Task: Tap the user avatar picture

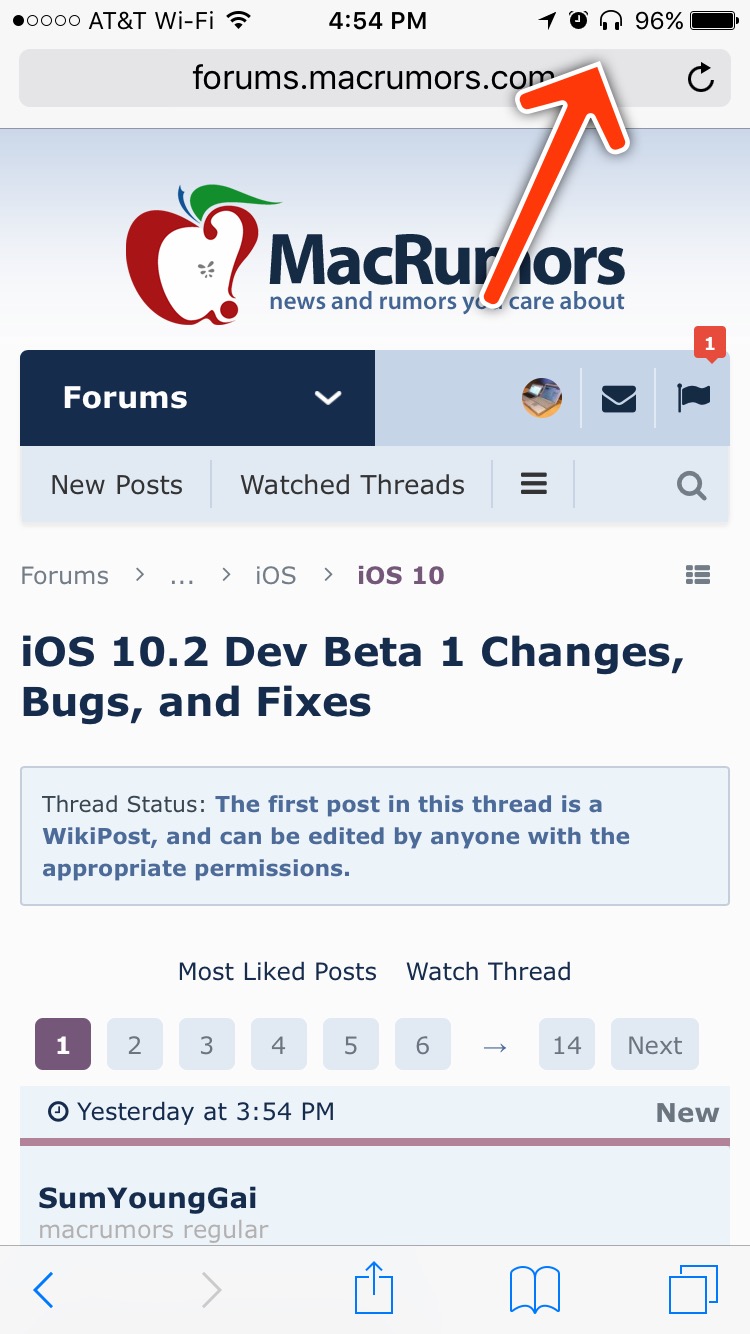Action: [542, 398]
